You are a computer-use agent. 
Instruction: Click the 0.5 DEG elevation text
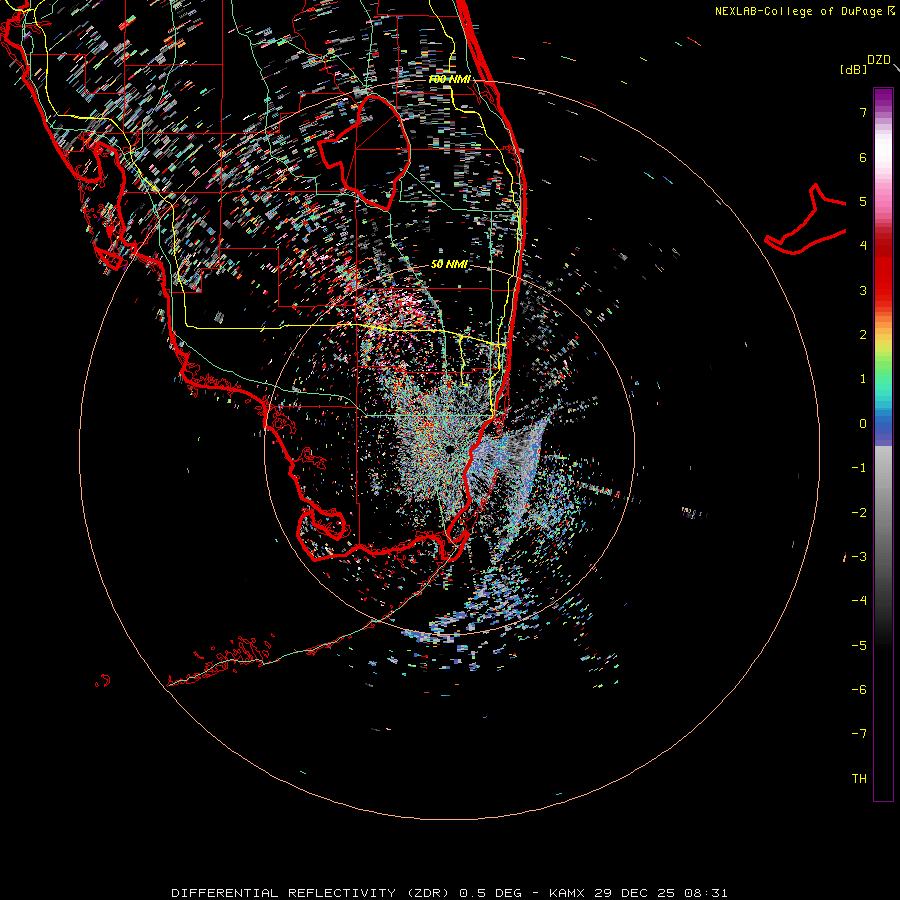click(490, 893)
